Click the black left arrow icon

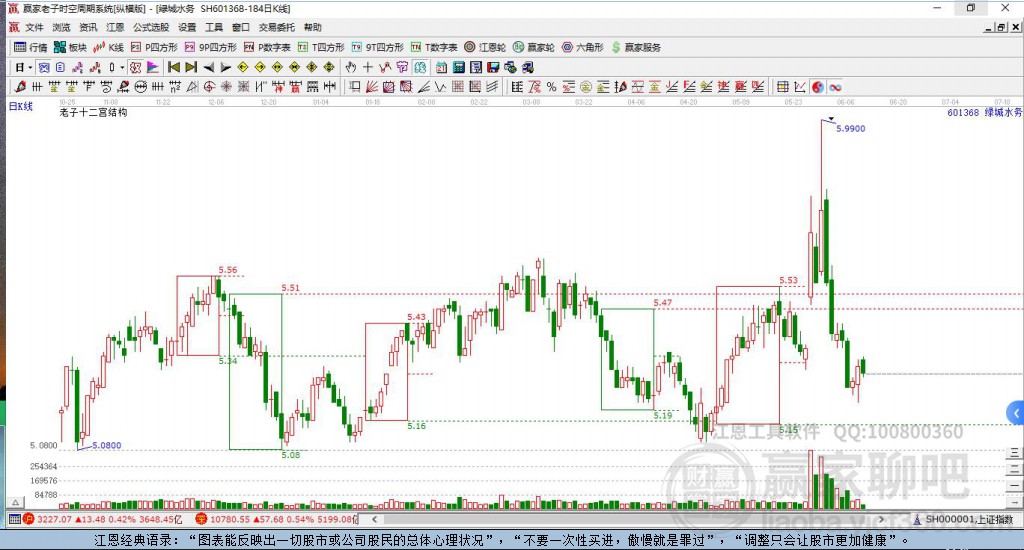(x=208, y=67)
